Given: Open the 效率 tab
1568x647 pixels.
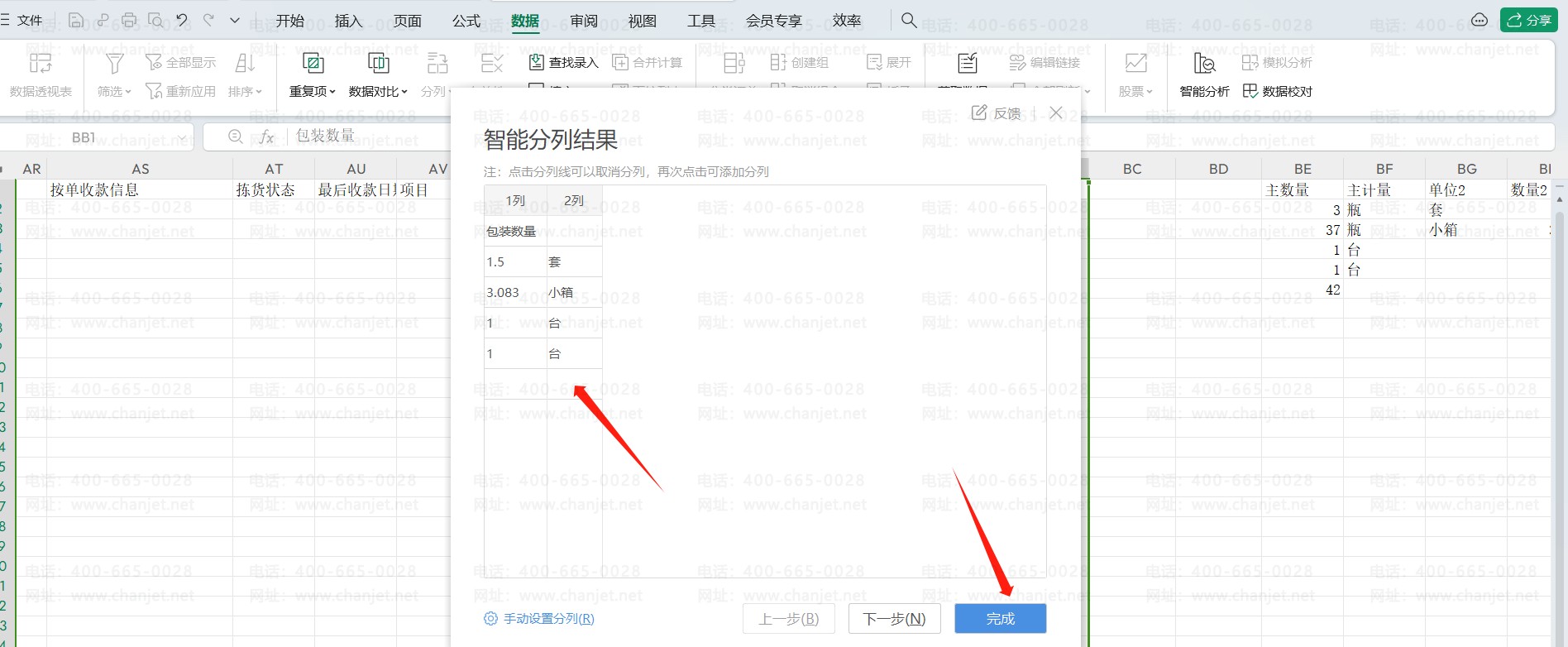Looking at the screenshot, I should (846, 21).
